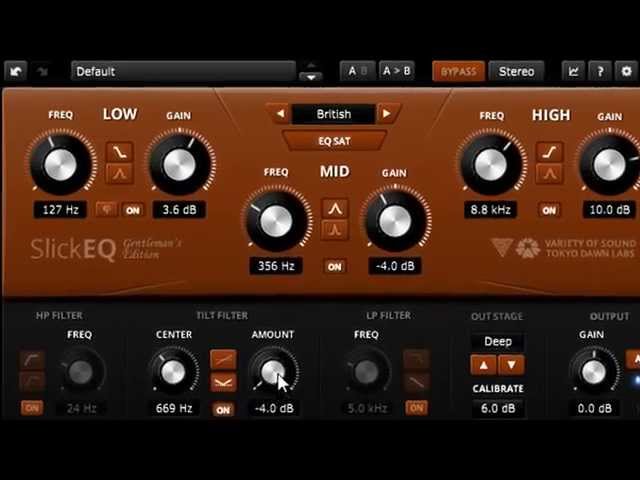Click the redo arrow button
The image size is (640, 480).
point(42,71)
